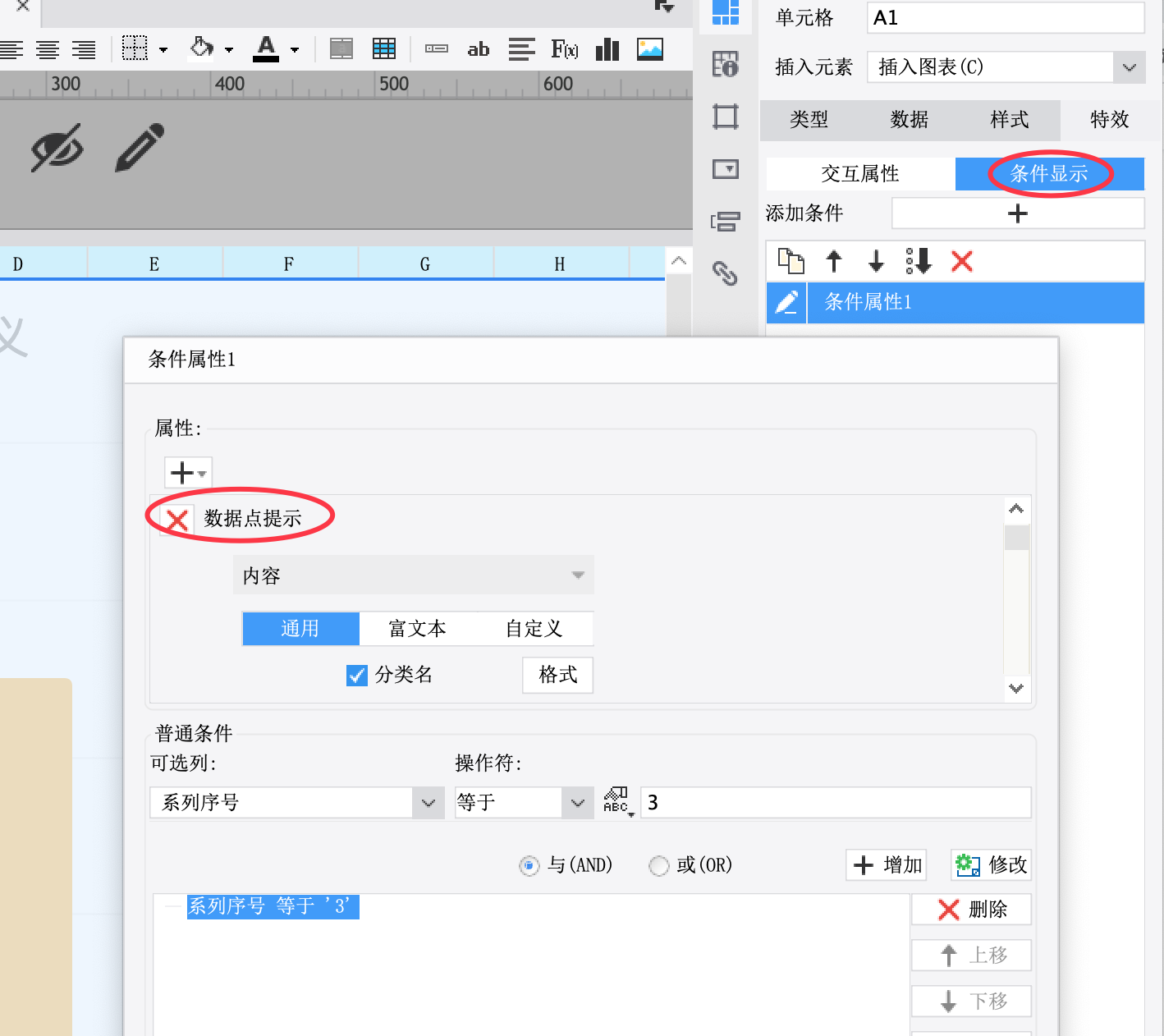Image resolution: width=1164 pixels, height=1036 pixels.
Task: Align text left in toolbar
Action: [10, 50]
